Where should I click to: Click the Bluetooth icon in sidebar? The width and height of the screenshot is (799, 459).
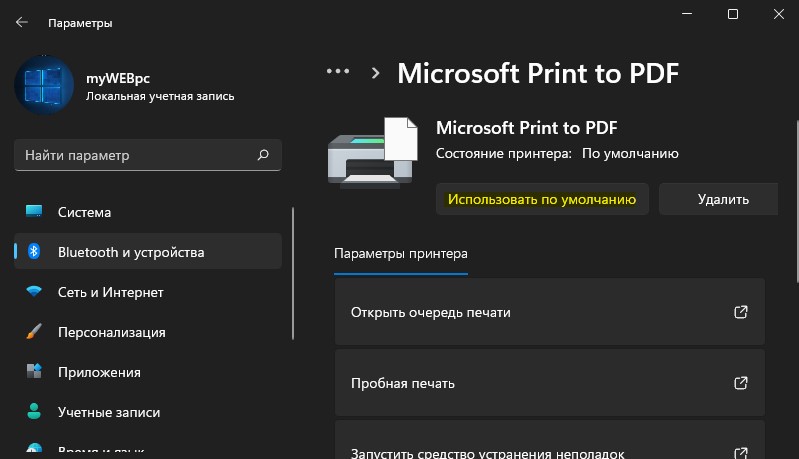34,251
